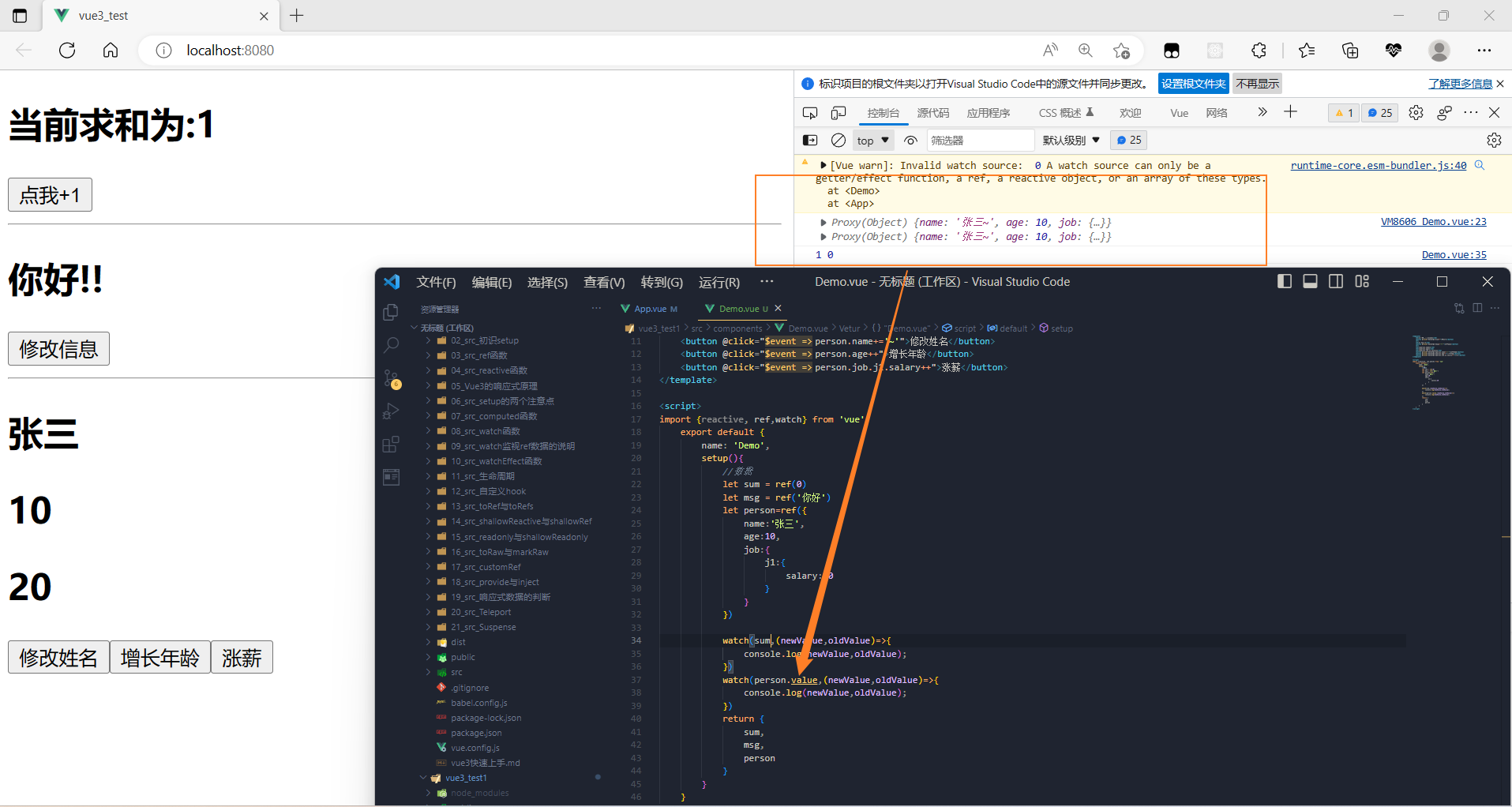Open the Search view in VS Code sidebar
Viewport: 1512px width, 807px height.
[x=391, y=344]
